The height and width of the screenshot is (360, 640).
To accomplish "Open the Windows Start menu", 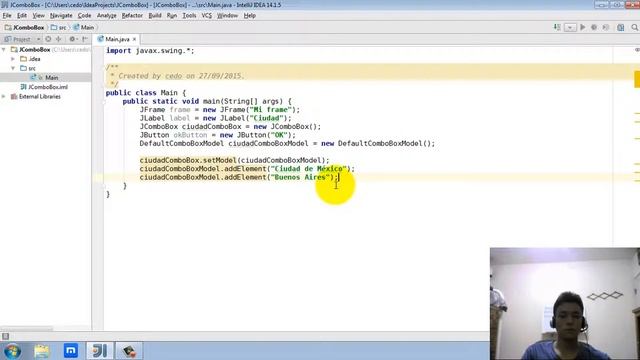I will 12,351.
